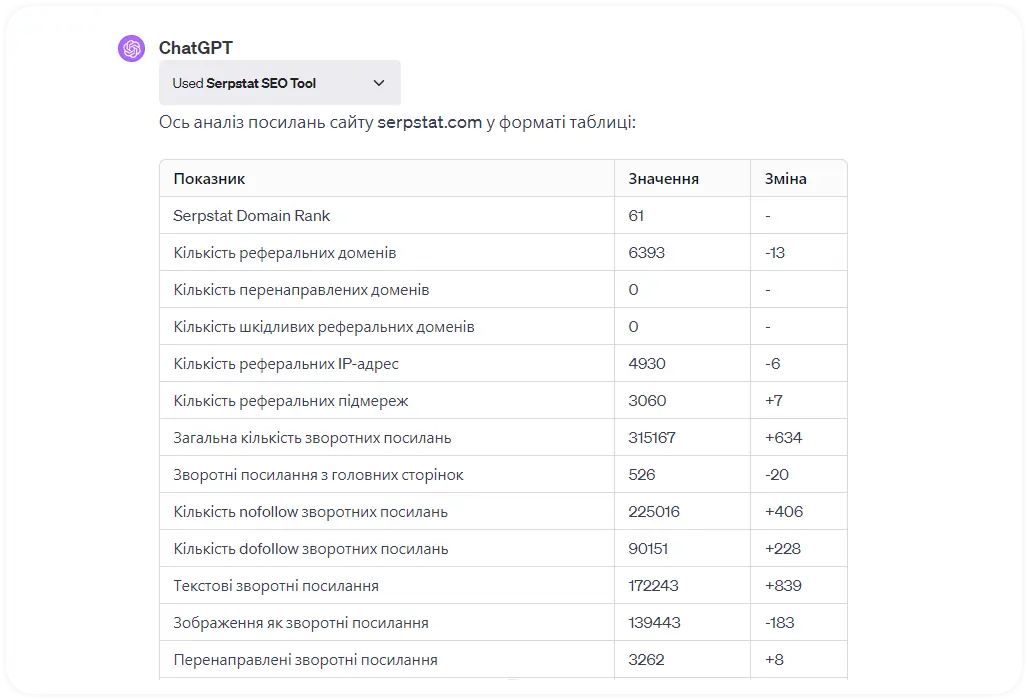
Task: Click value 139443 in the table
Action: (654, 623)
